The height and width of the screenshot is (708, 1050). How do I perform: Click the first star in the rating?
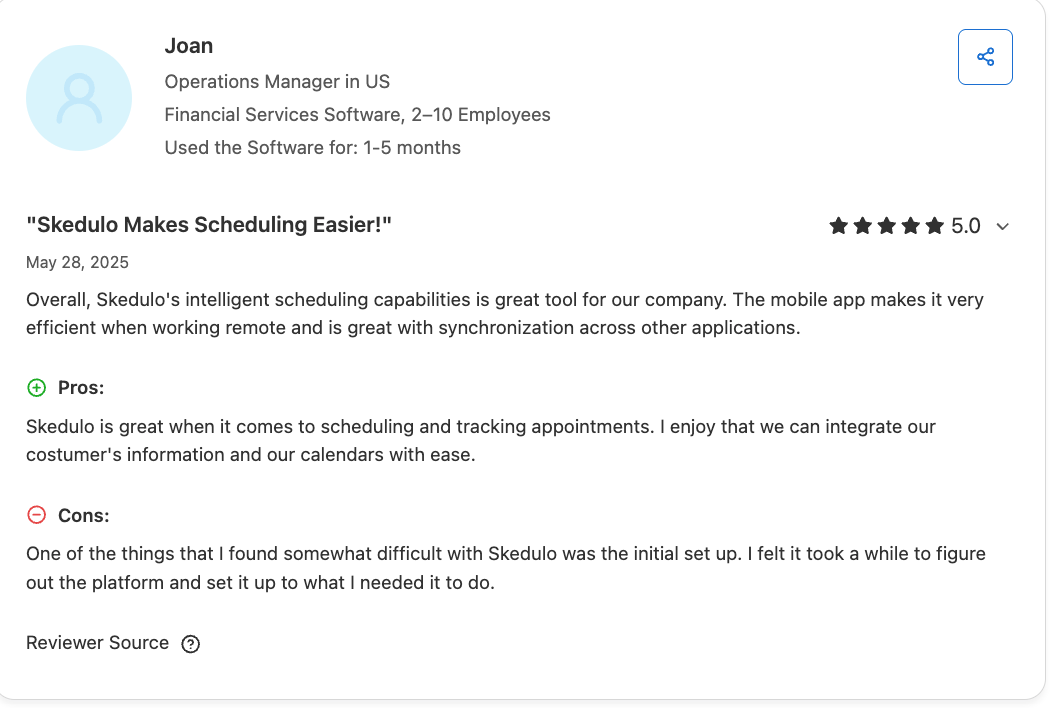point(838,226)
